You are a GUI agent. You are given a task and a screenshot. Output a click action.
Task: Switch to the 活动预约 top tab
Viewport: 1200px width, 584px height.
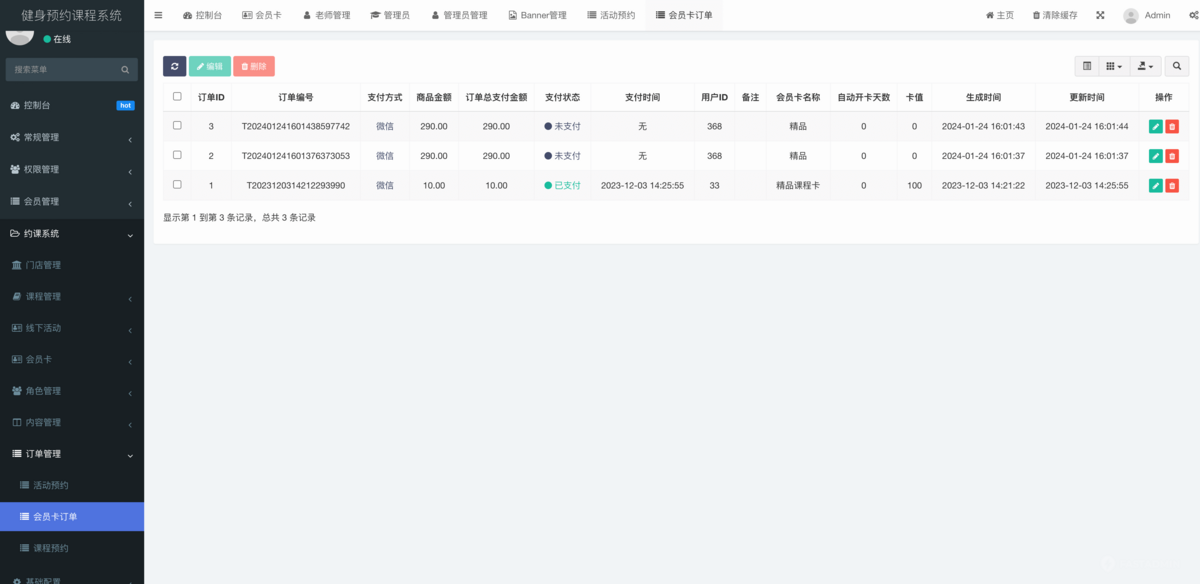tap(611, 14)
